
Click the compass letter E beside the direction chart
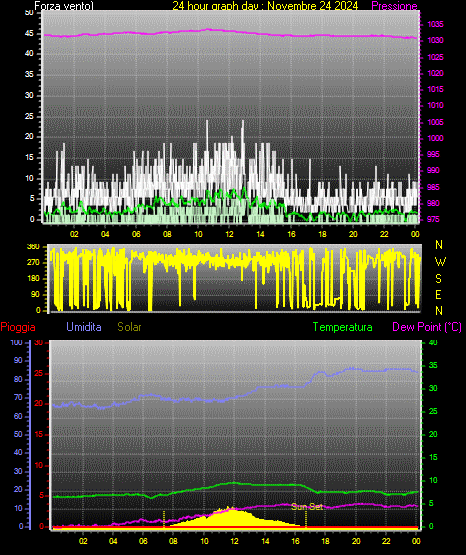click(x=438, y=295)
